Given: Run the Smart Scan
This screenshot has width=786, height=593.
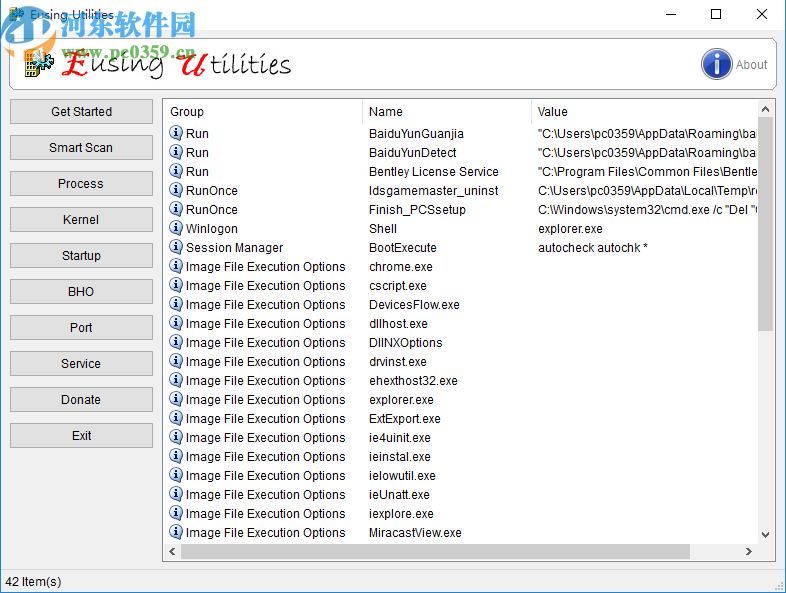Looking at the screenshot, I should (x=81, y=147).
